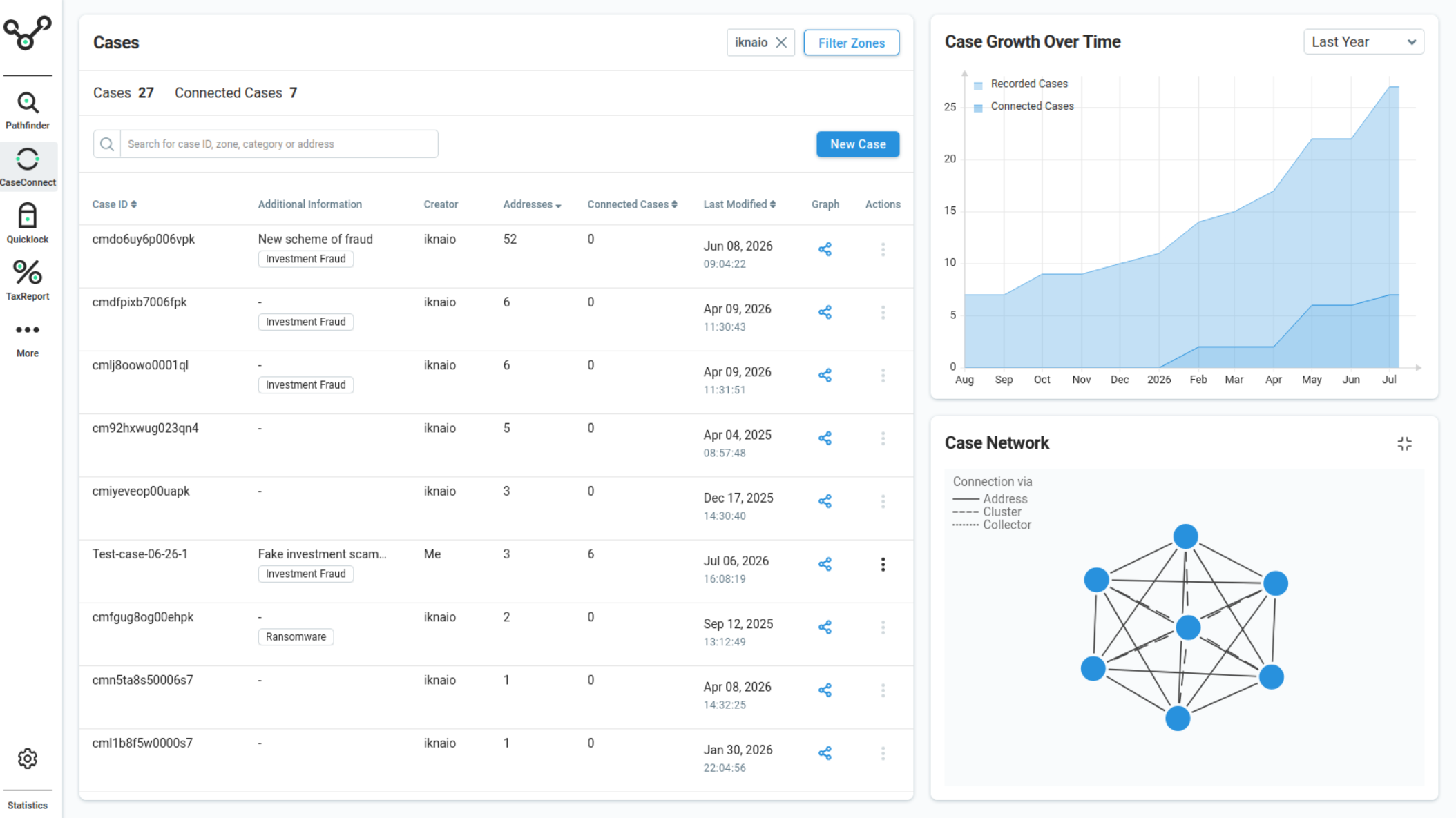Click Investment Fraud tag on cmlj8oowo0001ql
This screenshot has height=818, width=1456.
coord(306,385)
